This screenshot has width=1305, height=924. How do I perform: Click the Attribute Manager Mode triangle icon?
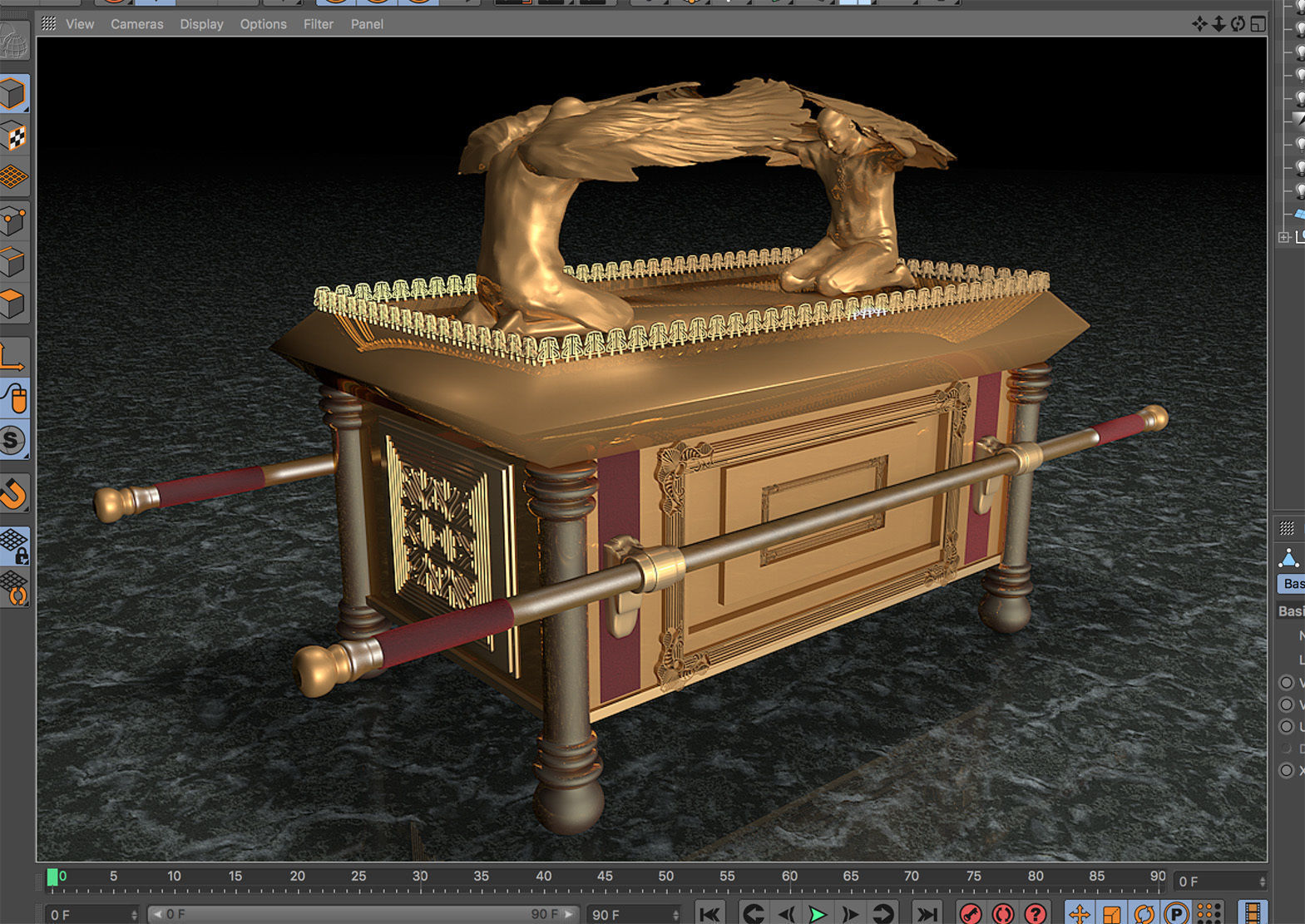(x=1289, y=557)
